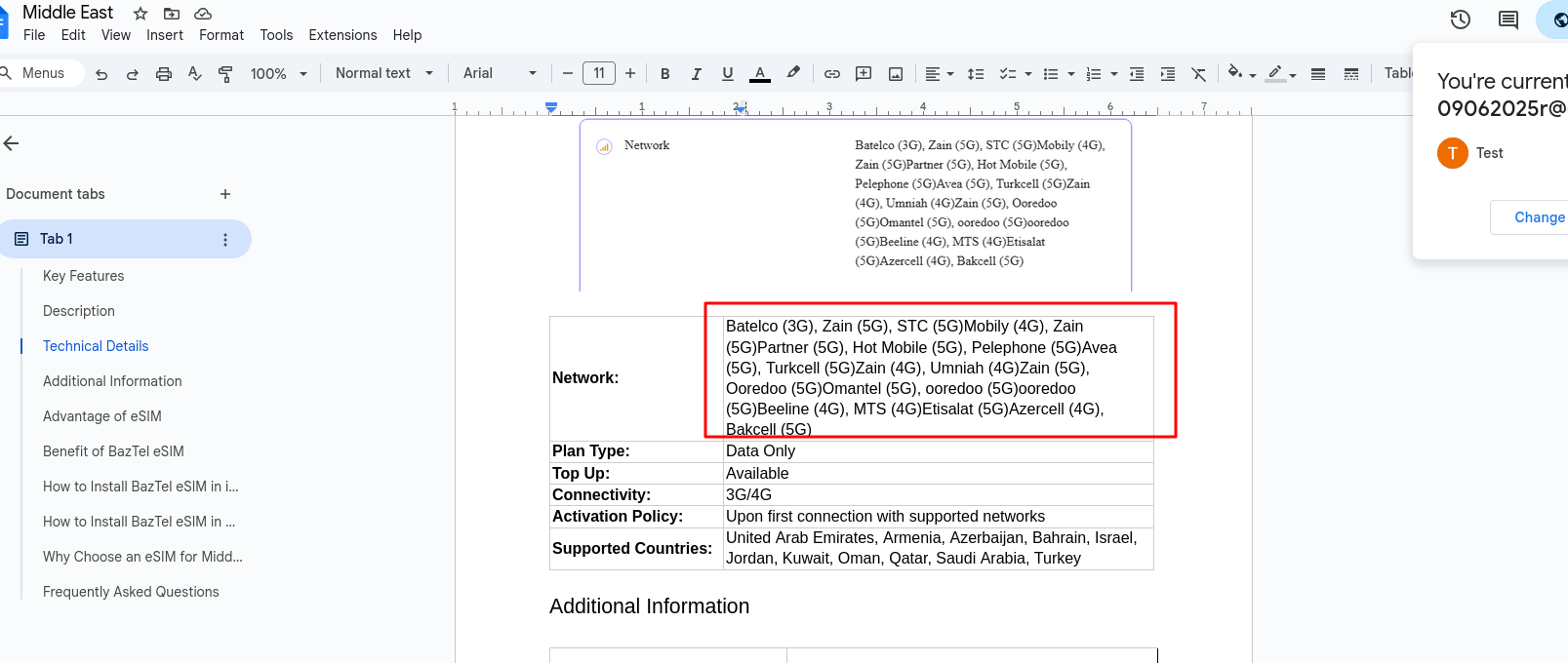Viewport: 1568px width, 663px height.
Task: Click the Test account avatar
Action: (1453, 153)
